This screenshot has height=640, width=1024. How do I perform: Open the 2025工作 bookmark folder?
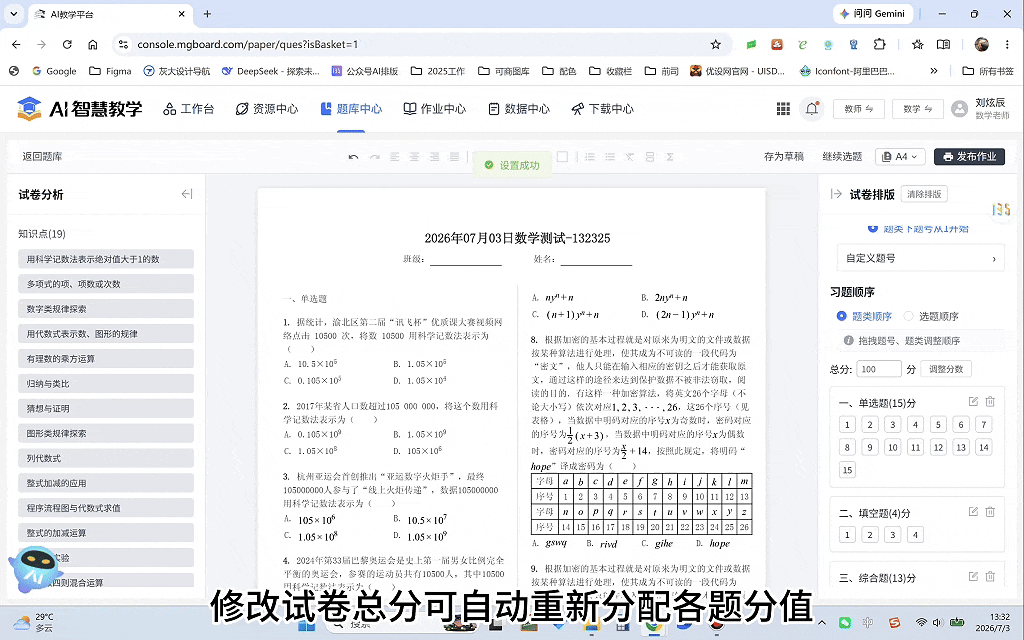[x=438, y=71]
